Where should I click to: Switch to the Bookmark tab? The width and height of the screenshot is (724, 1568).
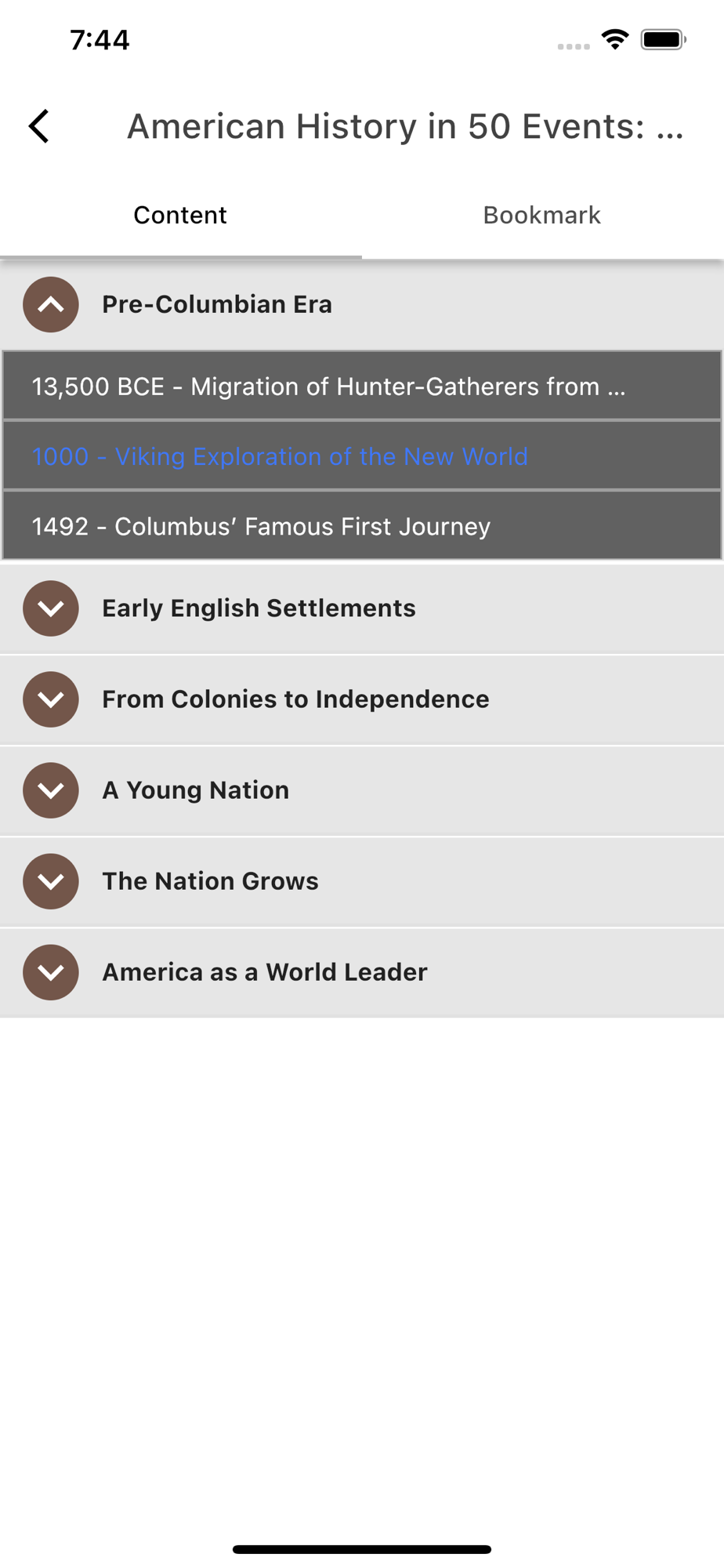click(x=541, y=215)
